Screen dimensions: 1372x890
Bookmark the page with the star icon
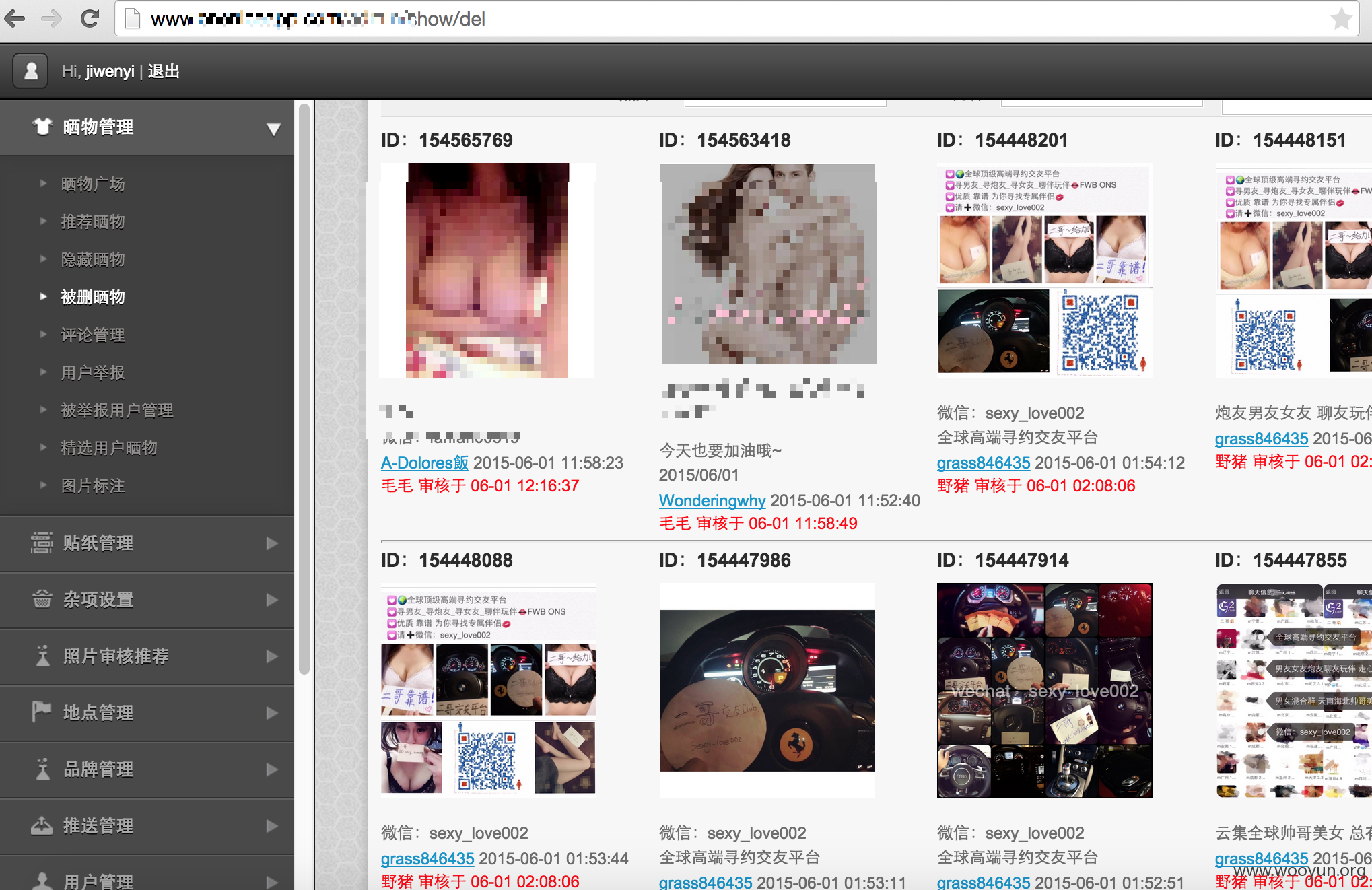click(x=1342, y=18)
